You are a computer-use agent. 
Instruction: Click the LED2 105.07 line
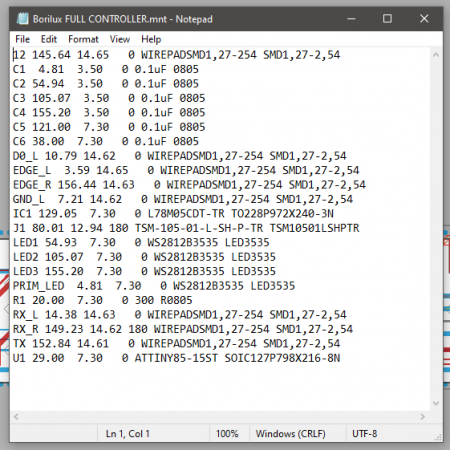pos(144,257)
